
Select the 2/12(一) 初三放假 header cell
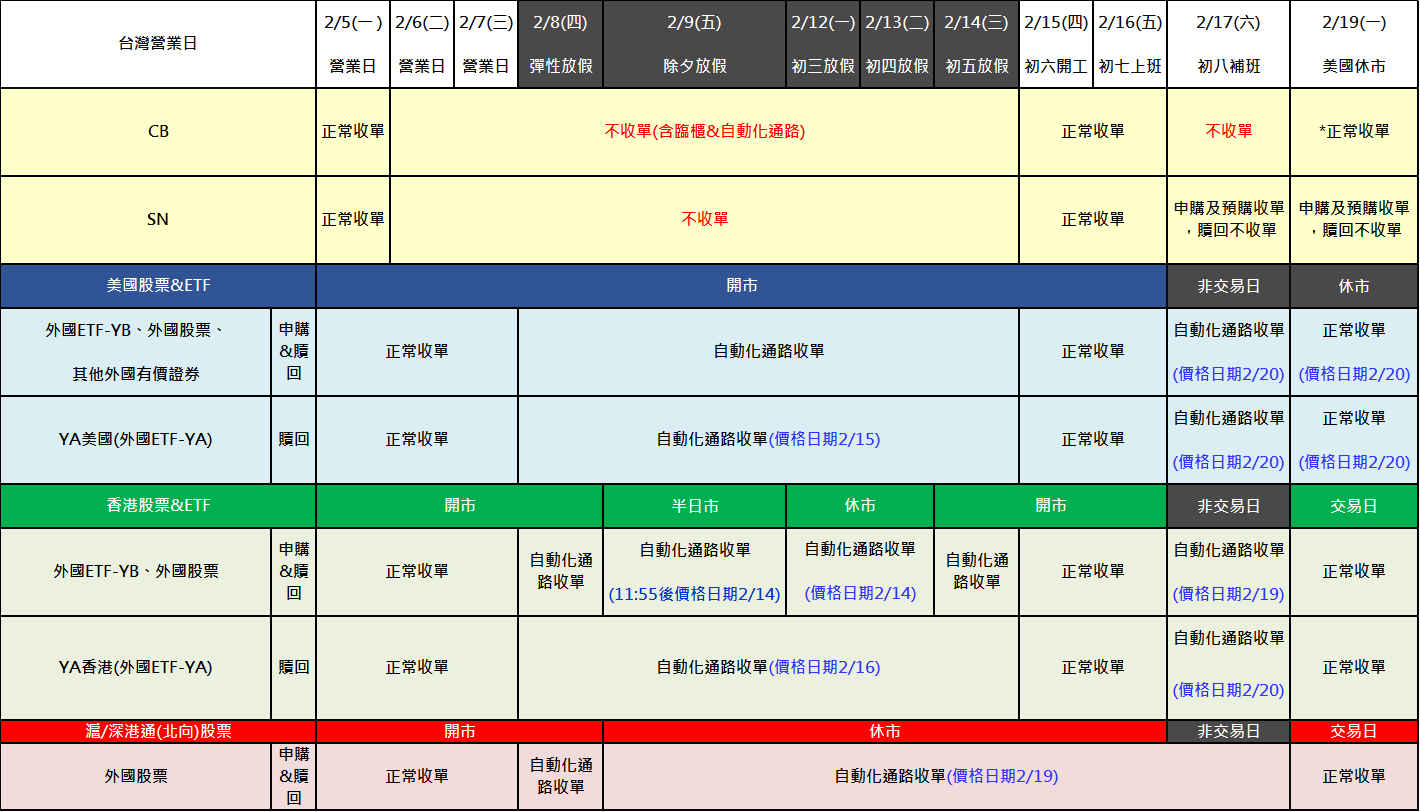(x=823, y=44)
